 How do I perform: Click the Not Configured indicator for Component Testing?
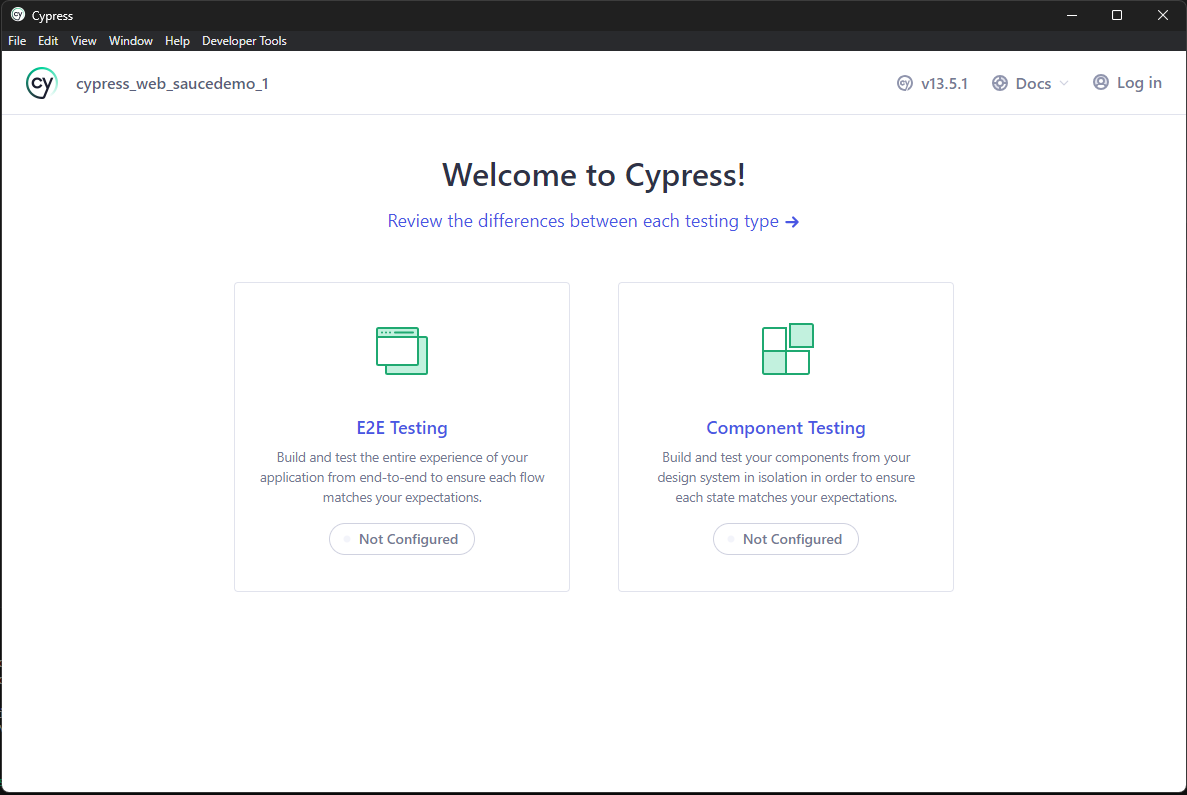[786, 539]
